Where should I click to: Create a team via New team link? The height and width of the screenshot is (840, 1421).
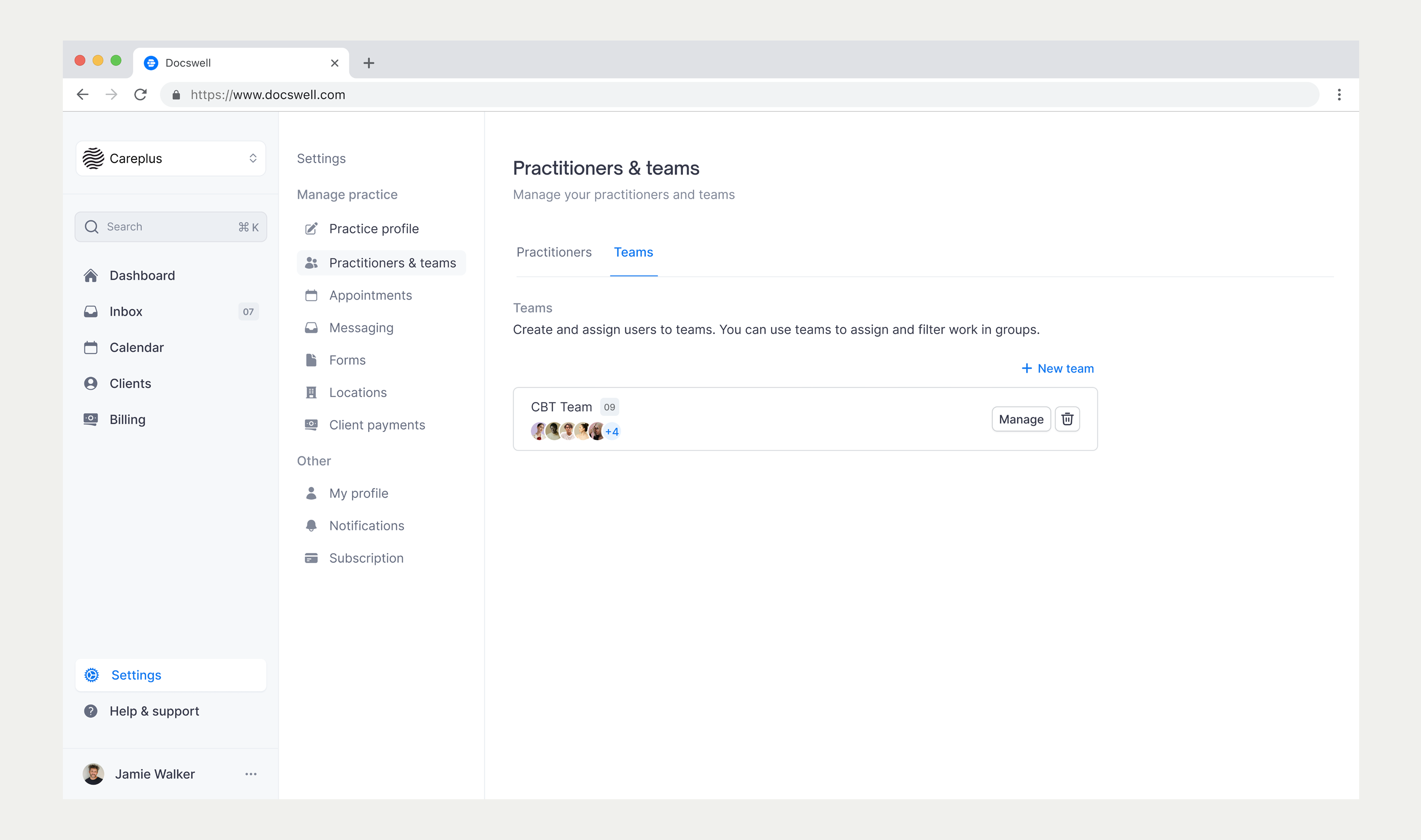(1057, 368)
